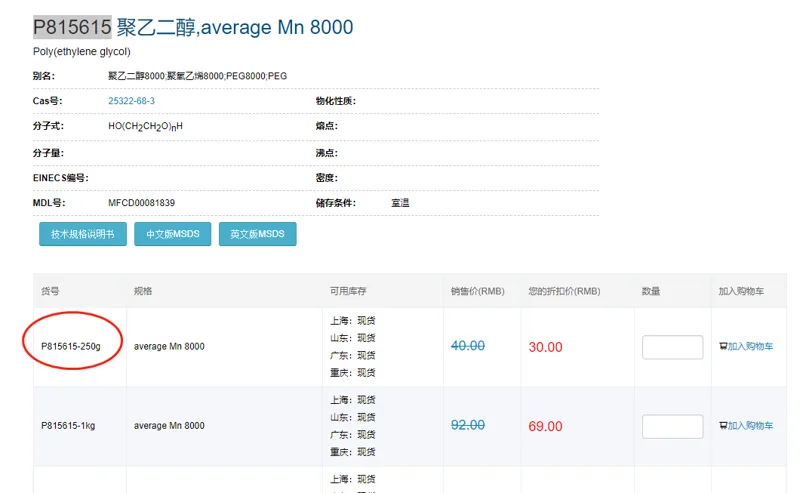Screen dimensions: 800x493
Task: Click the 重庆: 现货 stock entry in 1kg row
Action: [x=353, y=452]
